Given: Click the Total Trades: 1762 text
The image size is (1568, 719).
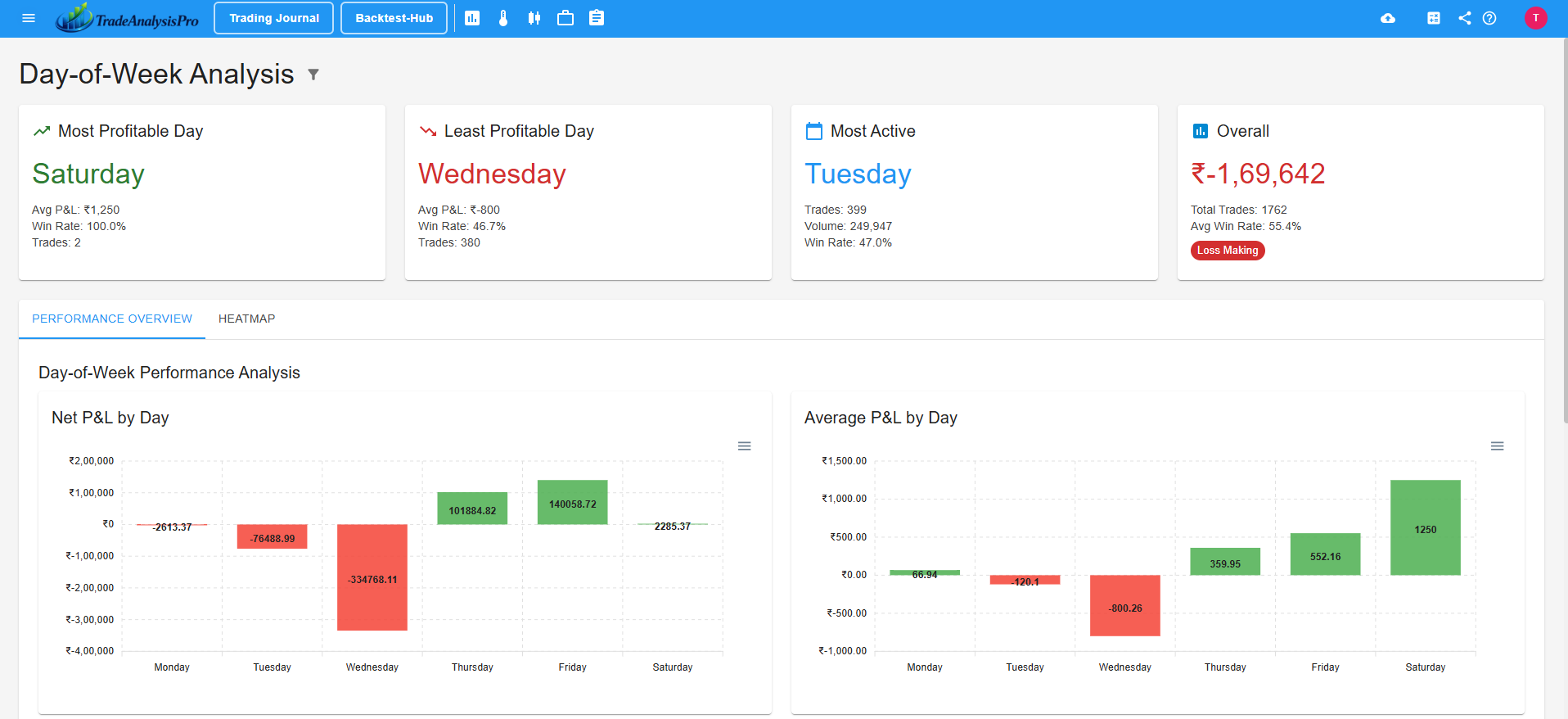Looking at the screenshot, I should click(x=1238, y=210).
